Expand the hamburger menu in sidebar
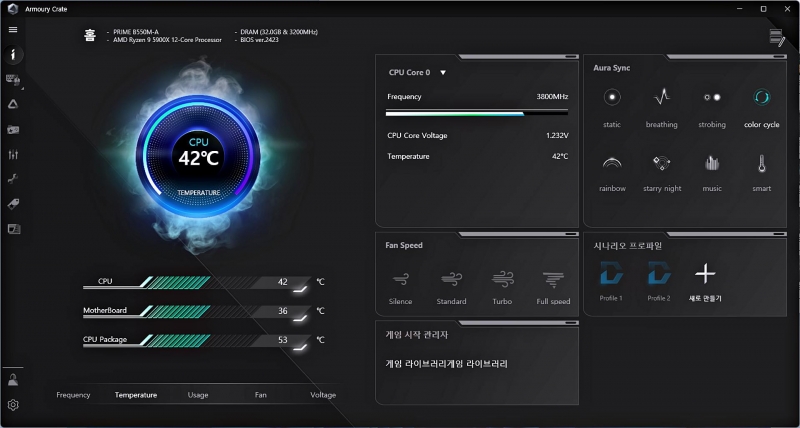The image size is (800, 428). coord(13,30)
